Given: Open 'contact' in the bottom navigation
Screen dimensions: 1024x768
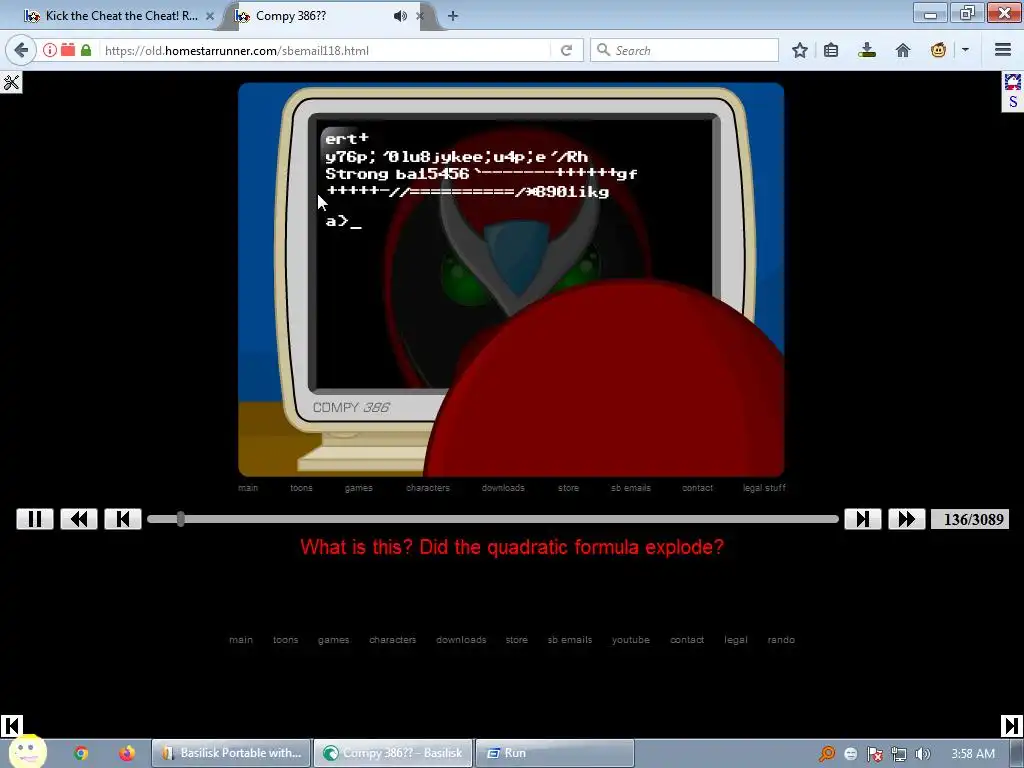Looking at the screenshot, I should tap(687, 640).
